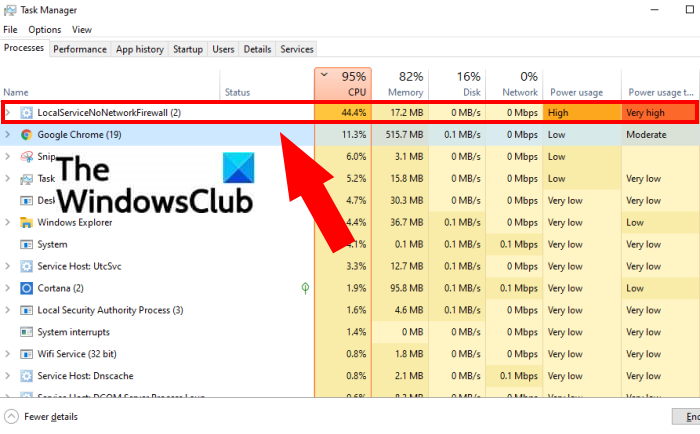Click Fewer details link
Screen dimensions: 700x434
pos(51,417)
